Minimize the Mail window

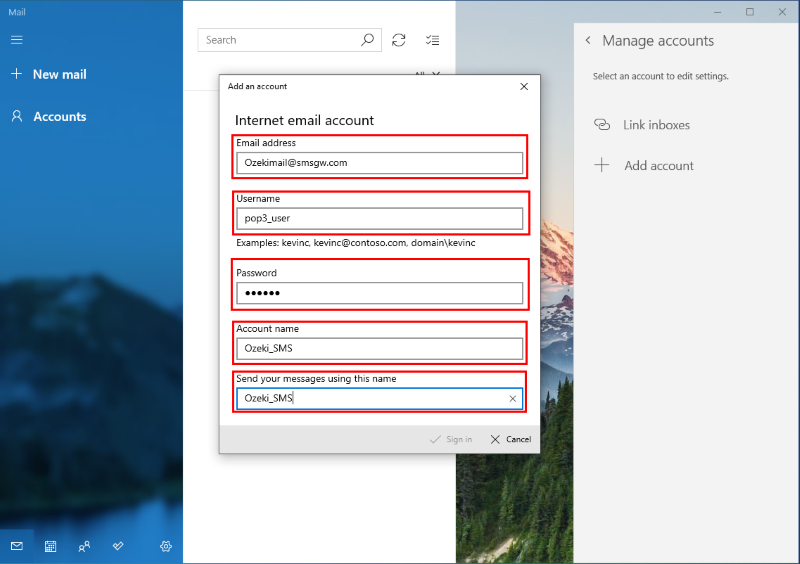coord(717,12)
